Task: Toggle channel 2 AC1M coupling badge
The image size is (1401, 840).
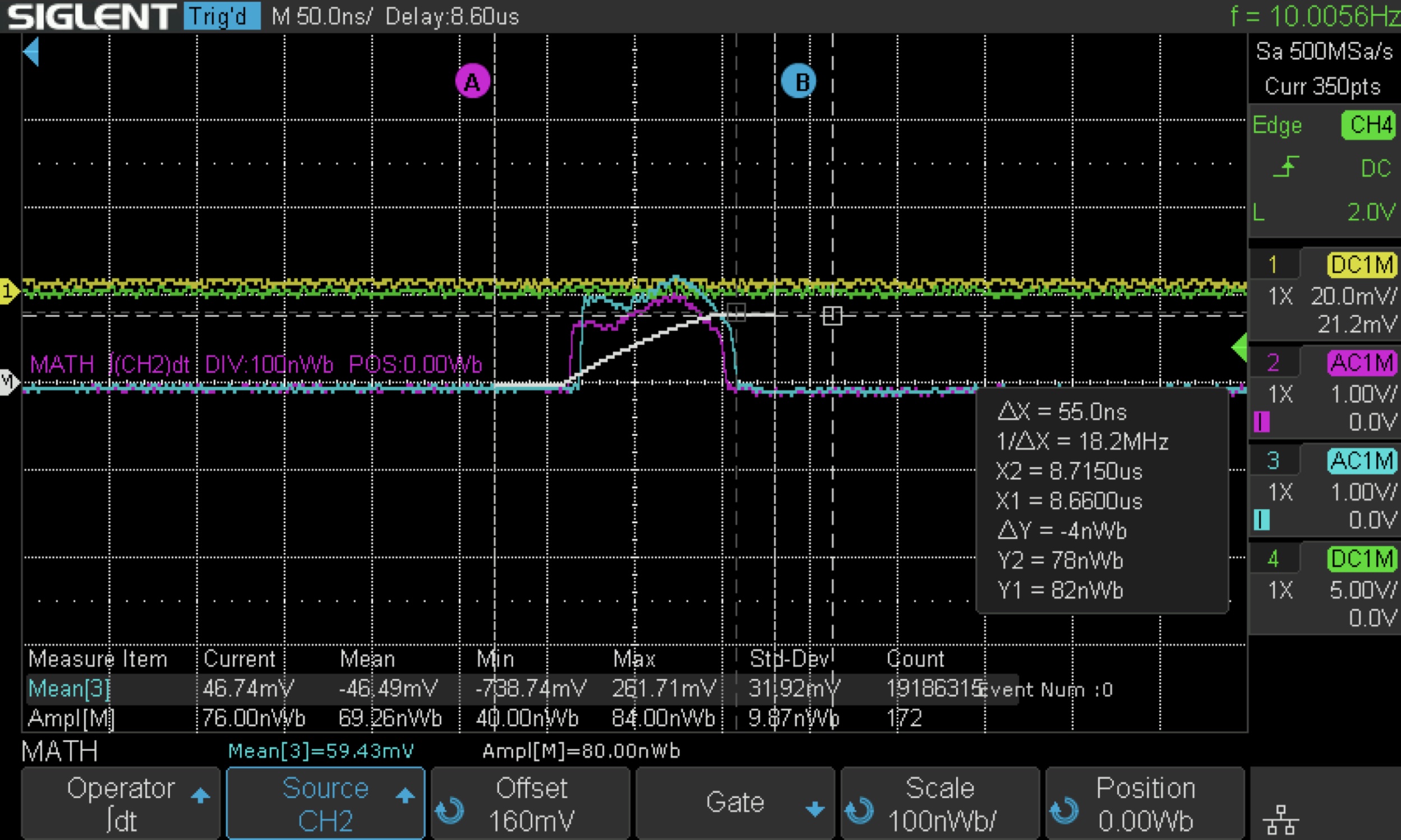Action: [x=1361, y=363]
